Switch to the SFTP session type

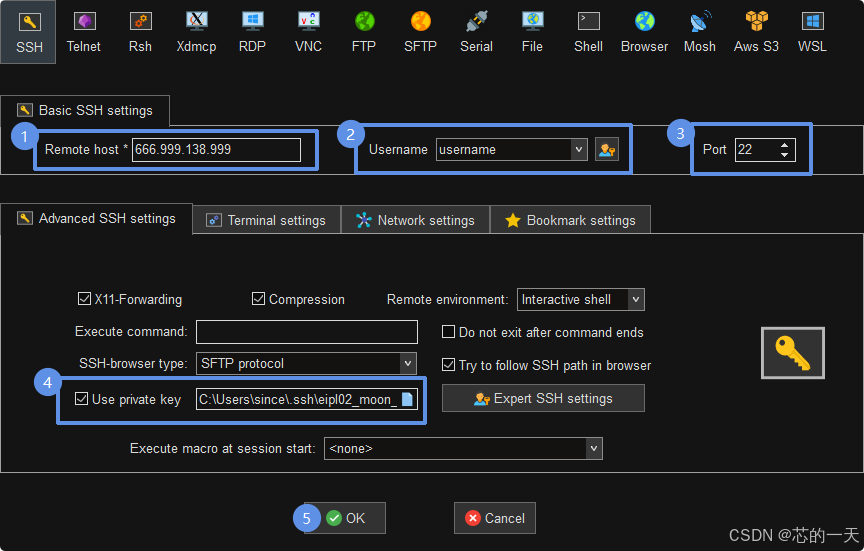(x=420, y=32)
